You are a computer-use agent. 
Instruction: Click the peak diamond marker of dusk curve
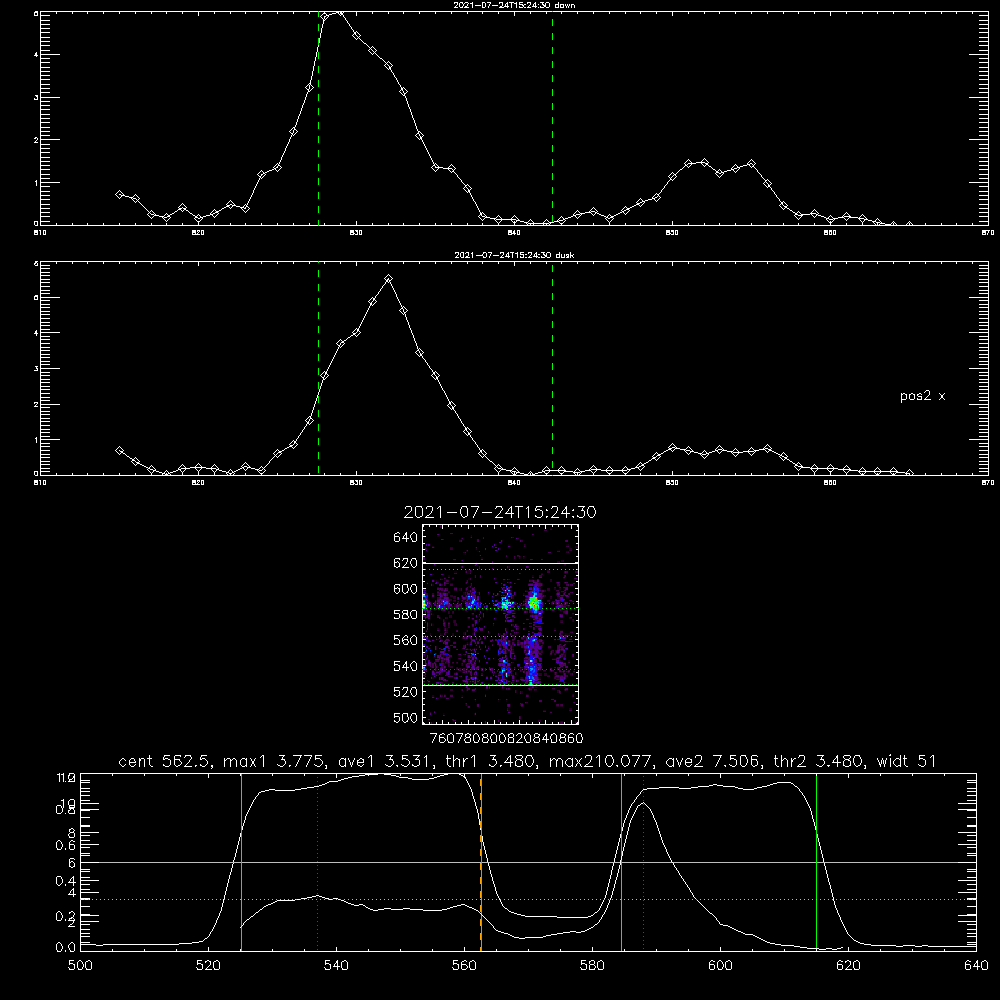pyautogui.click(x=388, y=279)
